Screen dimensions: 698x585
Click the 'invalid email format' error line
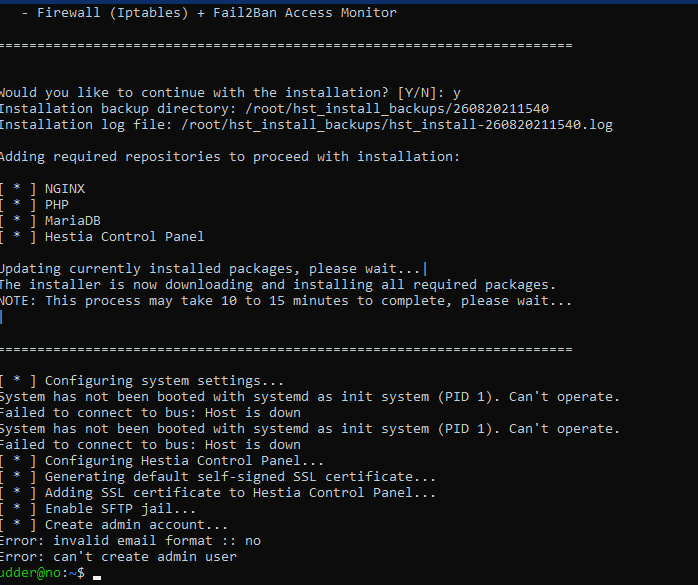(130, 541)
